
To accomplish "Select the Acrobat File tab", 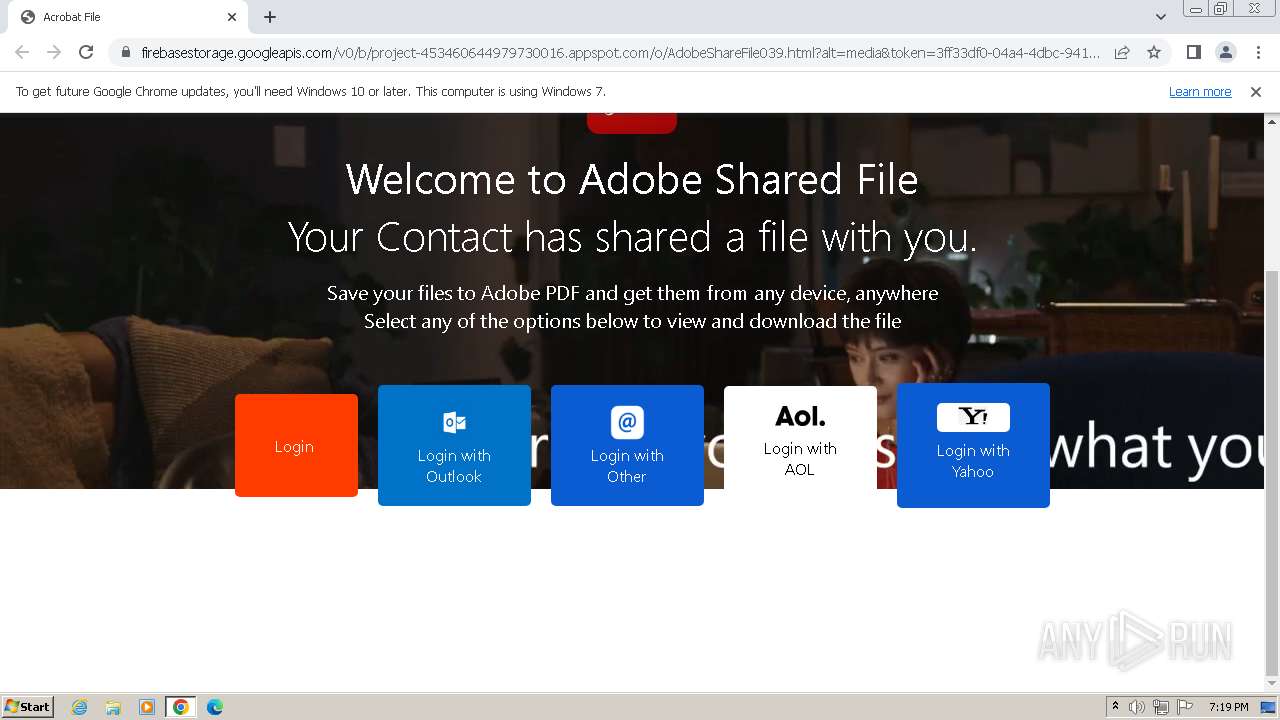I will pos(128,17).
